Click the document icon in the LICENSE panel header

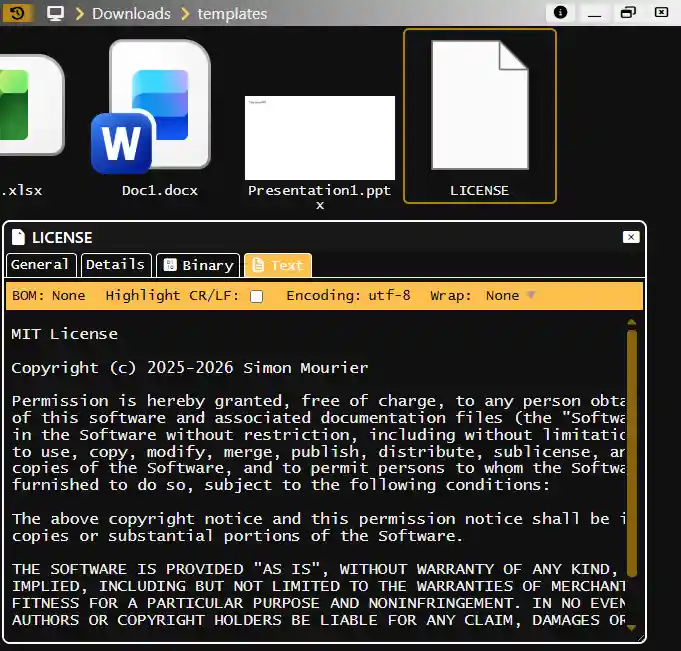18,237
